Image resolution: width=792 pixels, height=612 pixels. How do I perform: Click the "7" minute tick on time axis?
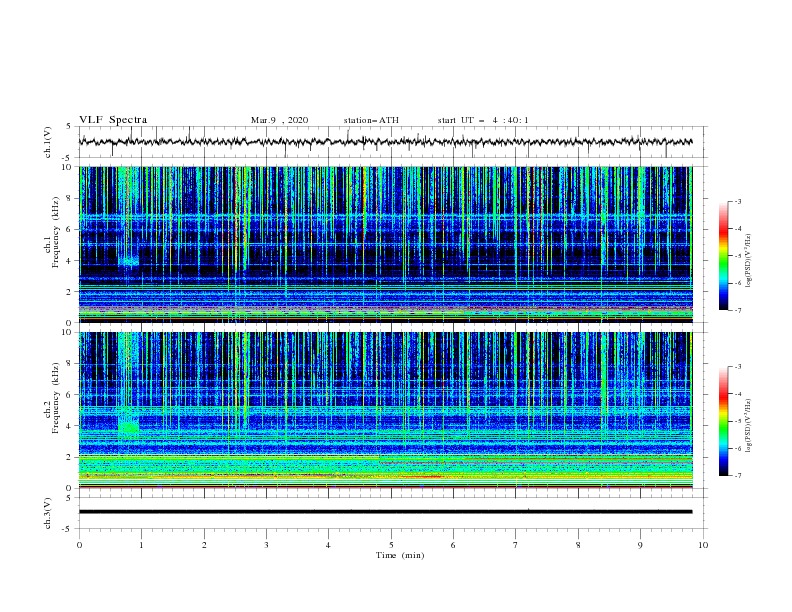[516, 545]
